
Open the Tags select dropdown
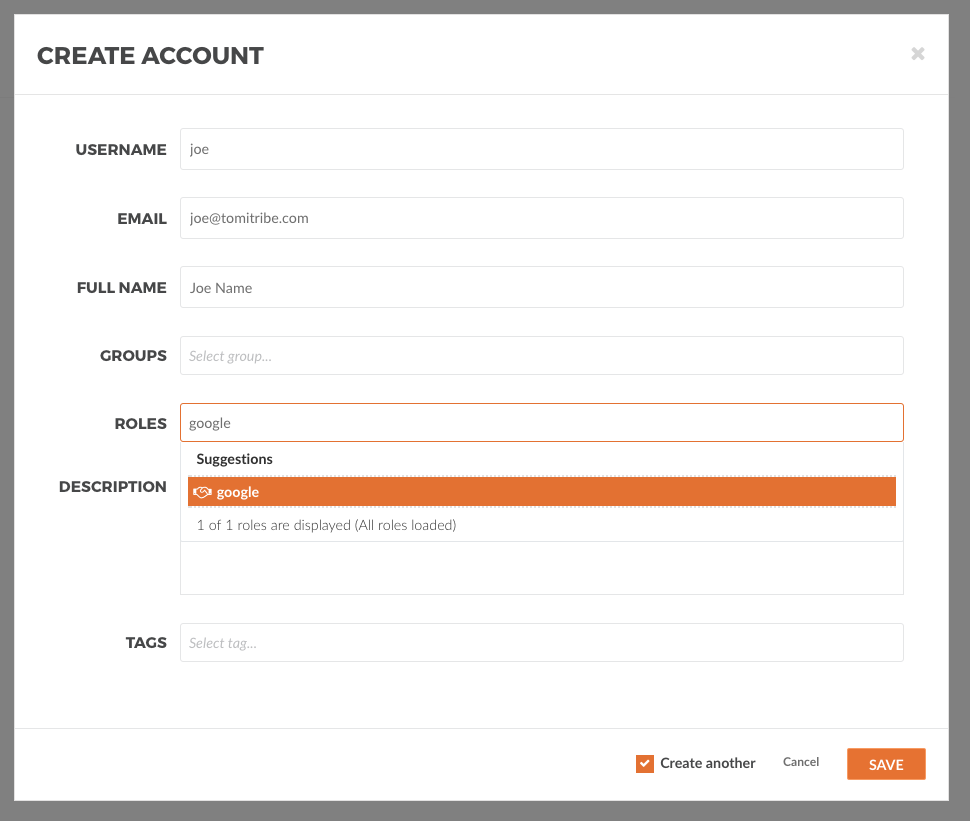pyautogui.click(x=541, y=643)
